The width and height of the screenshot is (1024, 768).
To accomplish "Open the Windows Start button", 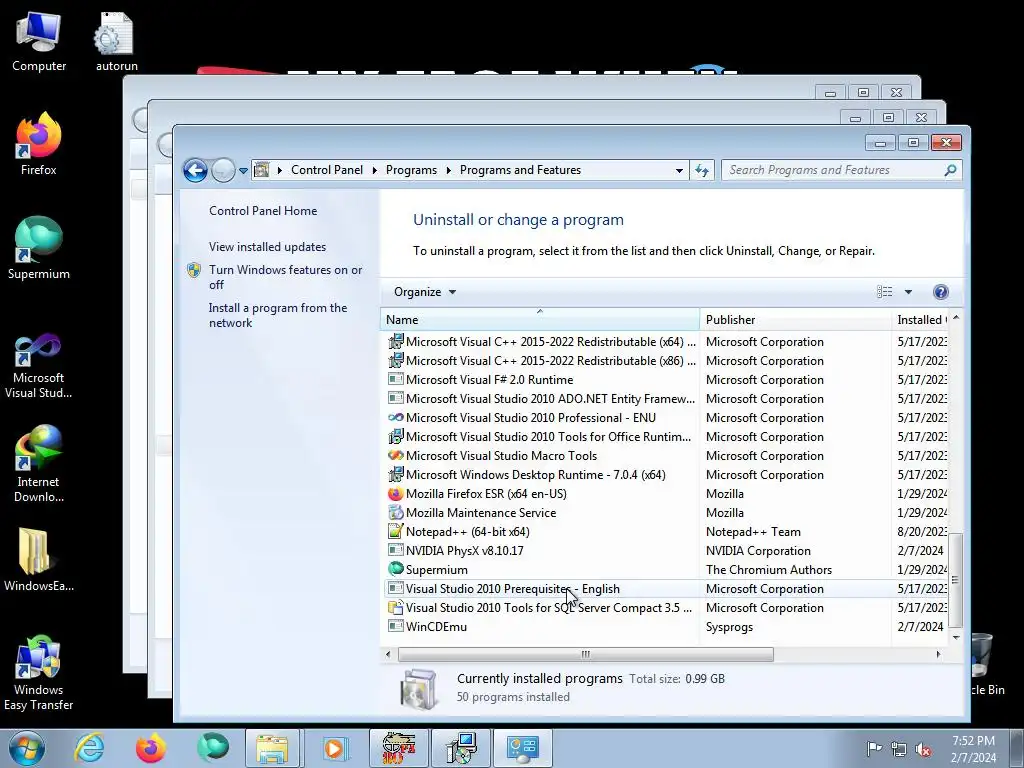I will coord(27,748).
